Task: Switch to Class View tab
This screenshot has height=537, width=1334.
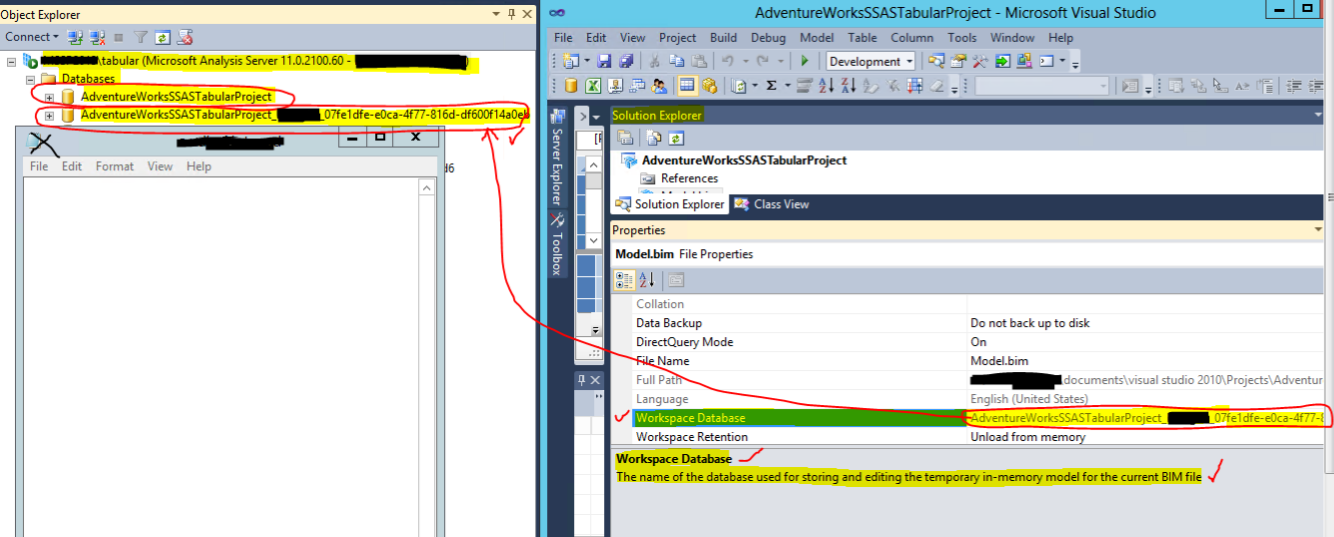Action: tap(771, 204)
